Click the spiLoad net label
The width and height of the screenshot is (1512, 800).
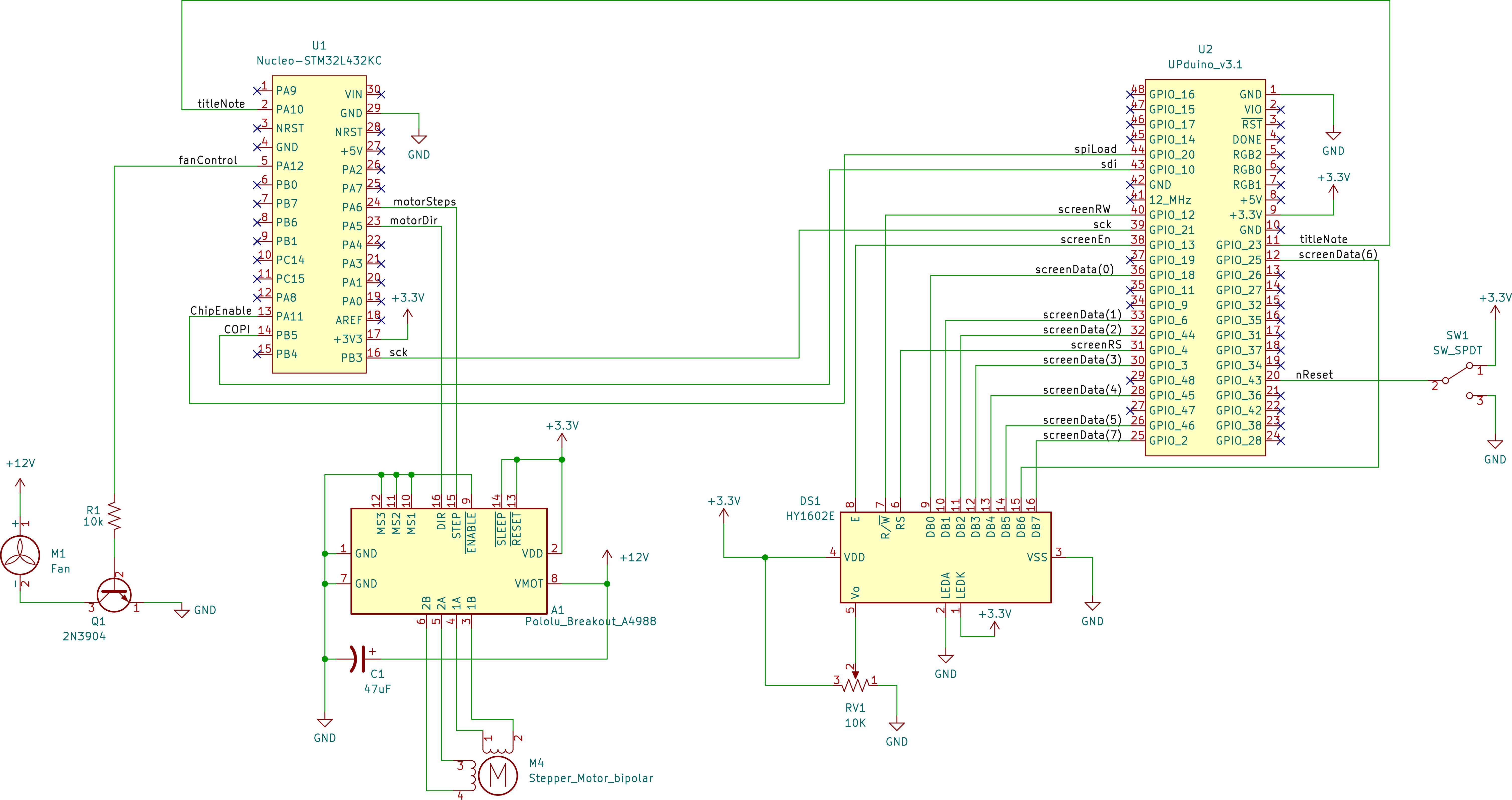(1095, 149)
